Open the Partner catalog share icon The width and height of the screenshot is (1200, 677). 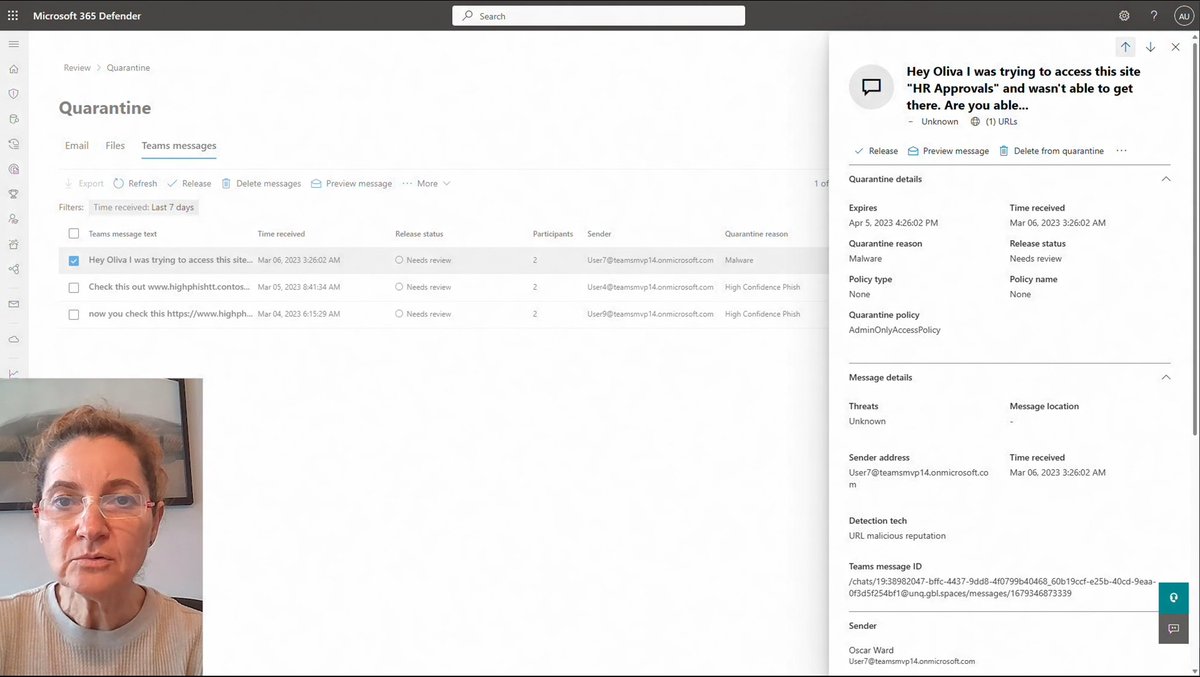(14, 269)
